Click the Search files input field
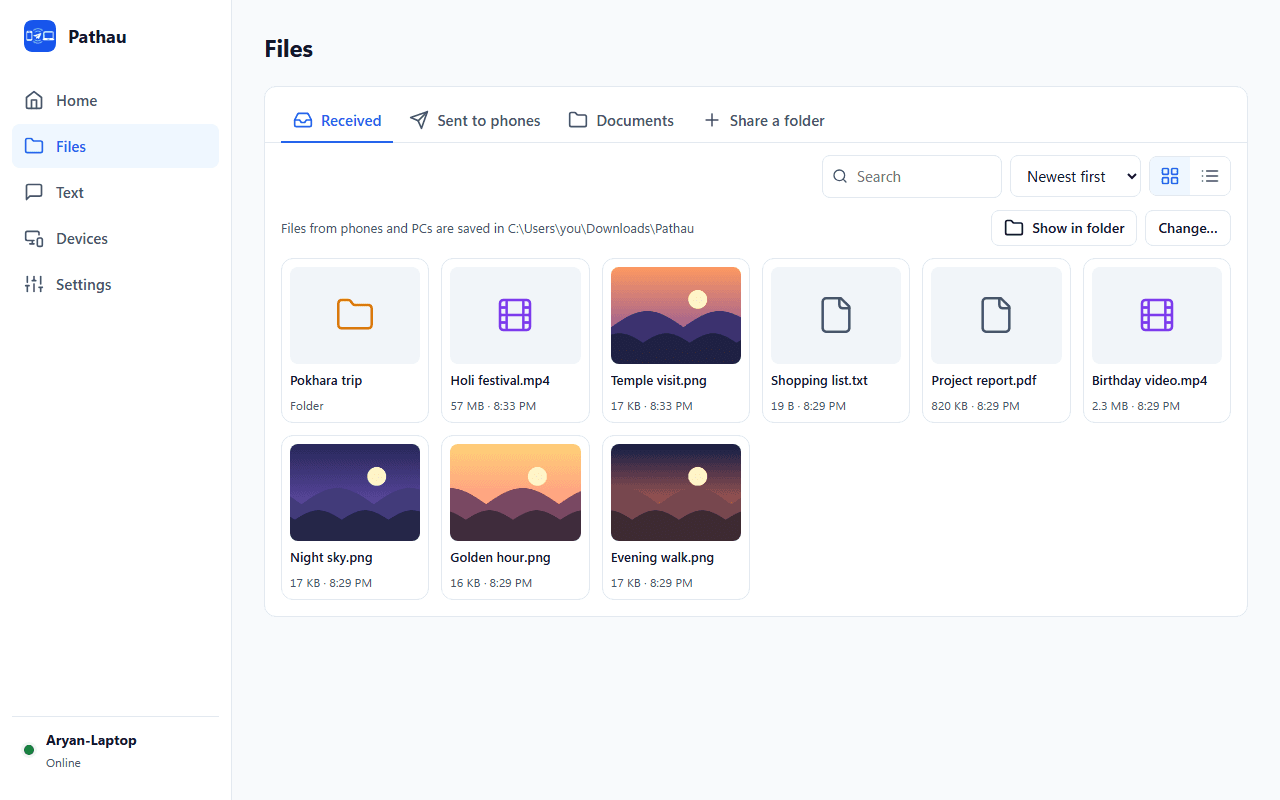 (x=912, y=176)
